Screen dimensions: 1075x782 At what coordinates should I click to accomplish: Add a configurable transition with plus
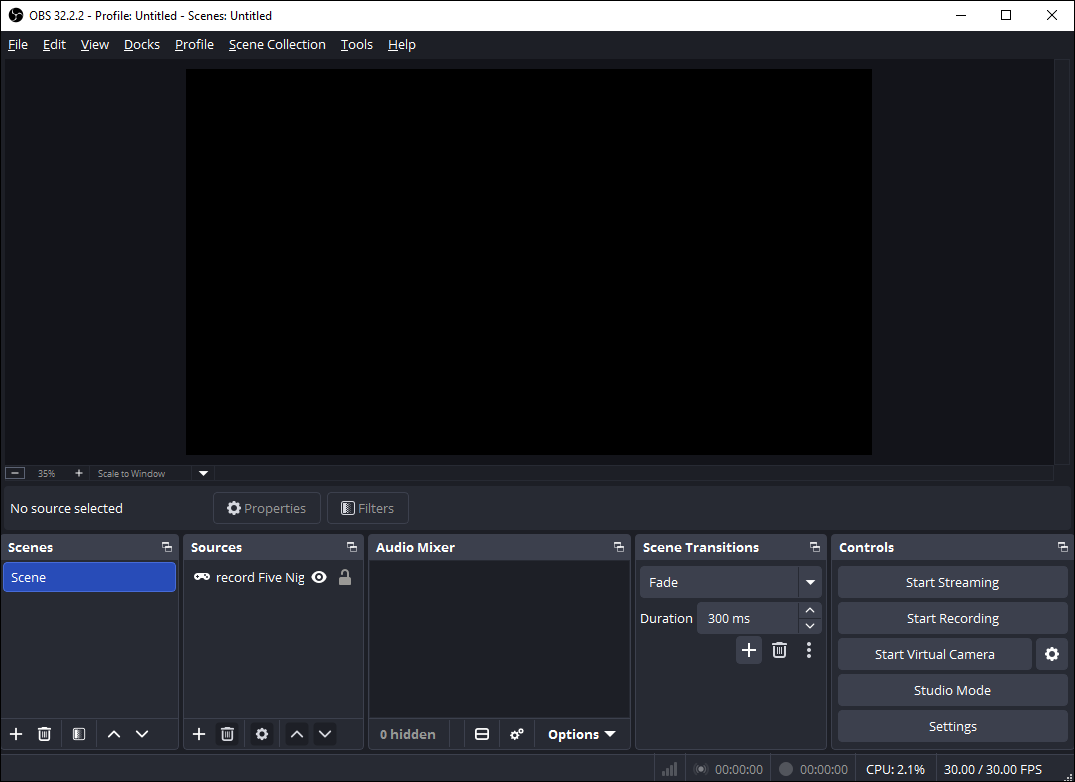(x=749, y=650)
